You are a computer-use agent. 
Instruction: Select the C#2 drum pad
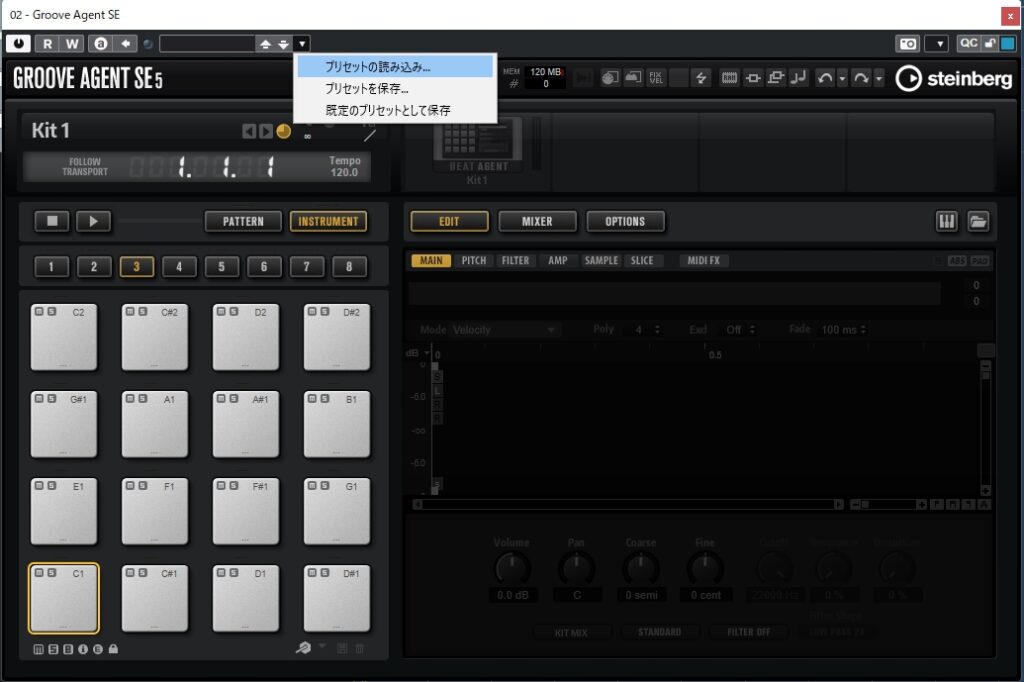coord(155,338)
